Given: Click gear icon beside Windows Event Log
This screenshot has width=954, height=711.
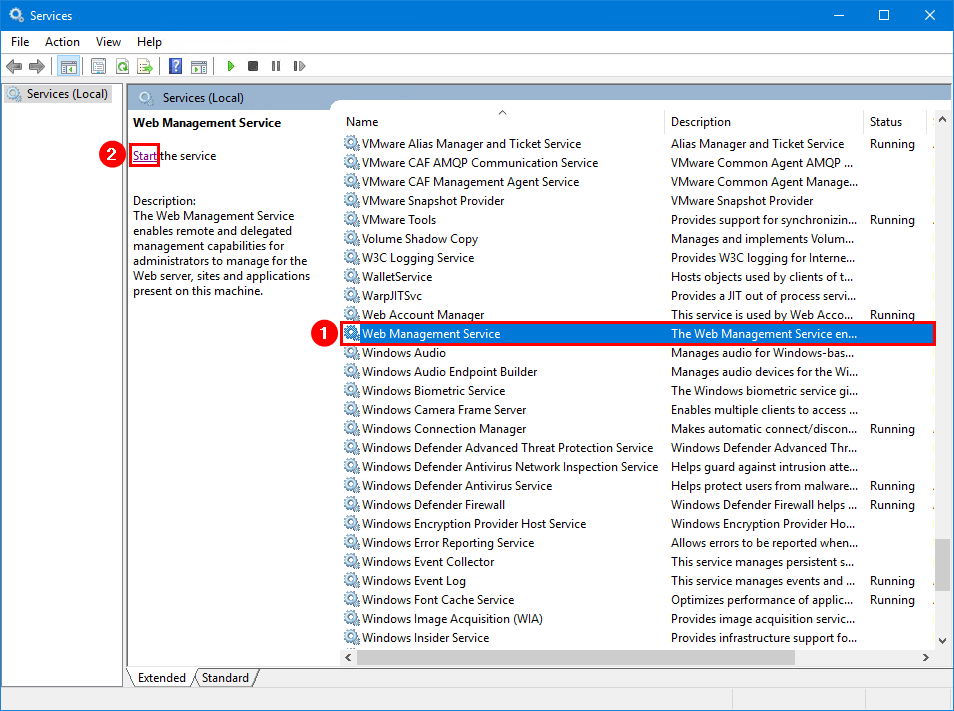Looking at the screenshot, I should (352, 580).
